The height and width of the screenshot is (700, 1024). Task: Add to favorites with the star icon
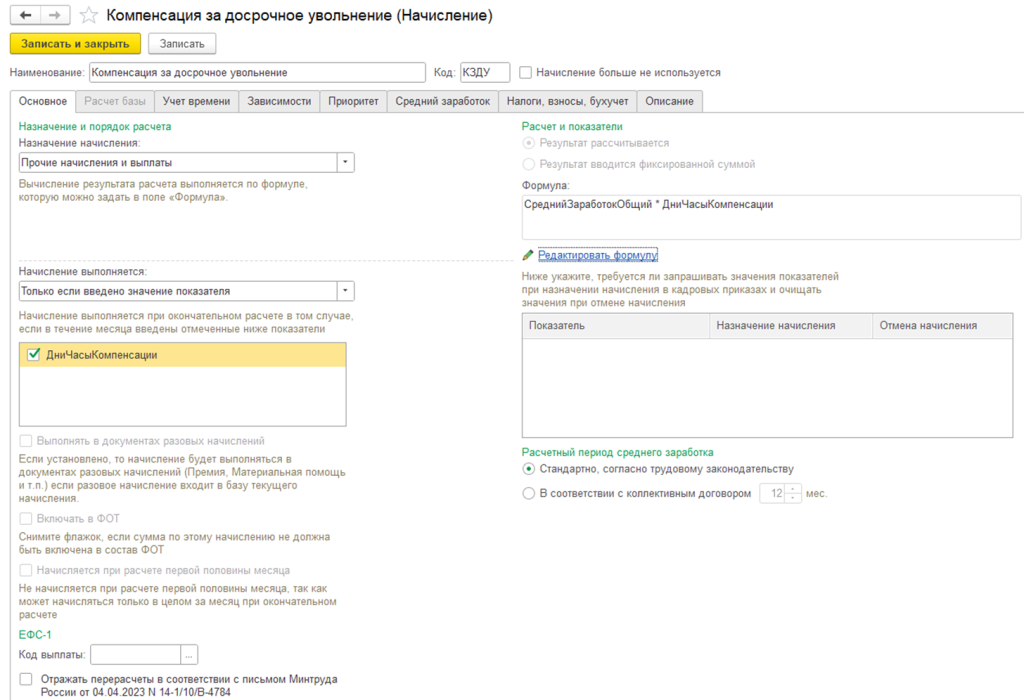click(89, 15)
